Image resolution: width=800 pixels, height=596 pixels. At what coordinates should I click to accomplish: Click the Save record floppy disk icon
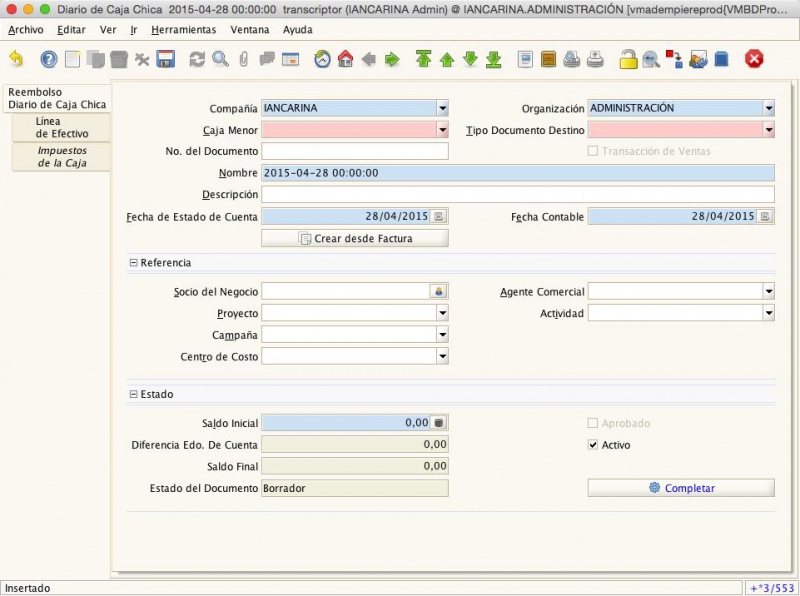(x=165, y=59)
